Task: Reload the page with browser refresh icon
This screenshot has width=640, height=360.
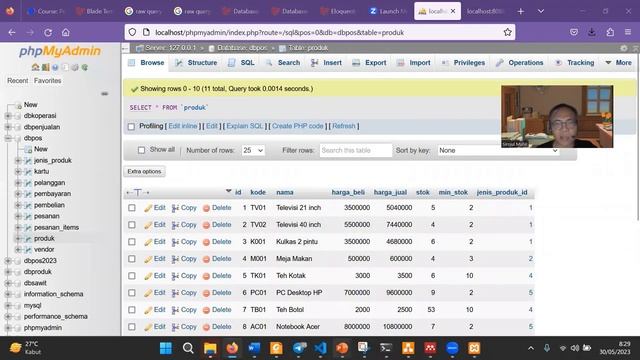Action: point(48,32)
